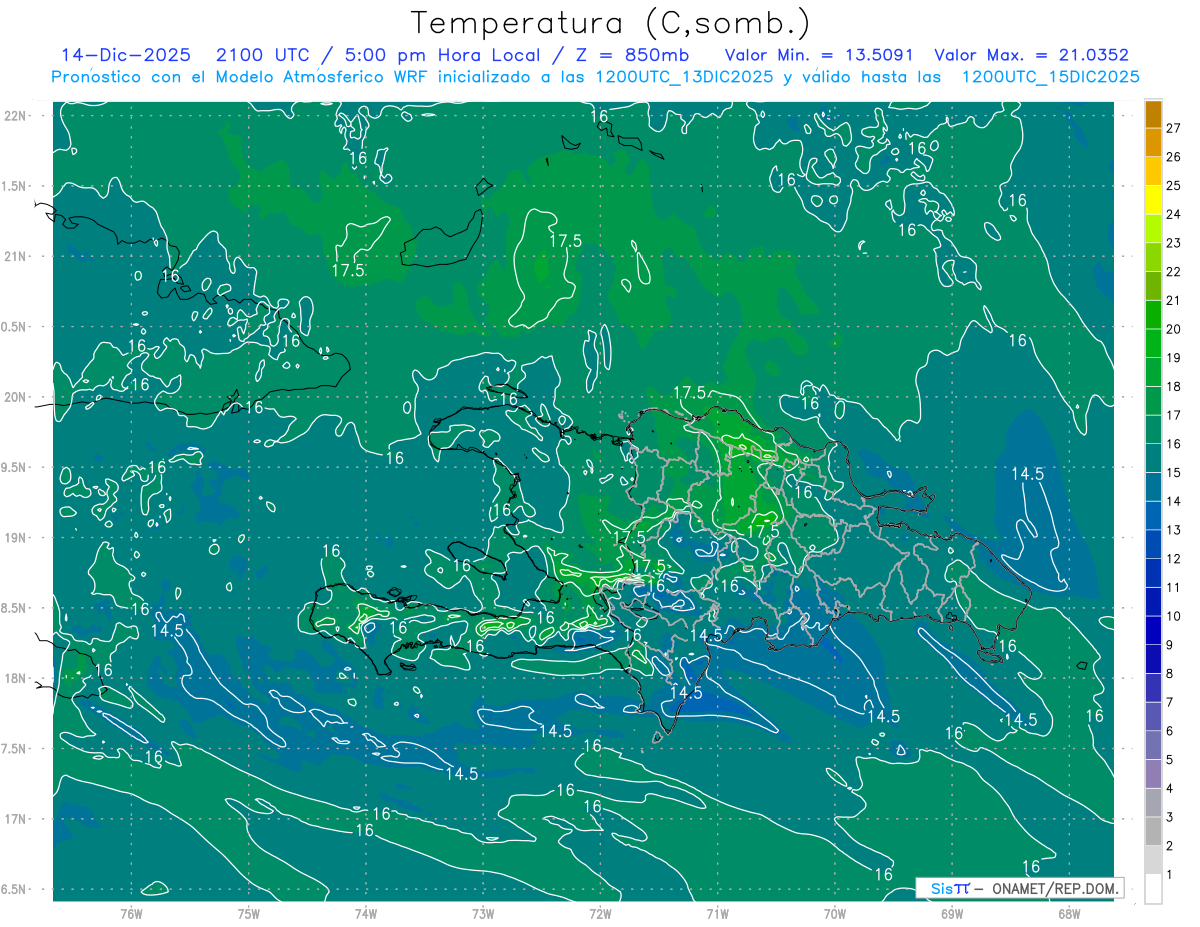Click the '69W' longitude axis label
The width and height of the screenshot is (1200, 927).
pos(951,914)
